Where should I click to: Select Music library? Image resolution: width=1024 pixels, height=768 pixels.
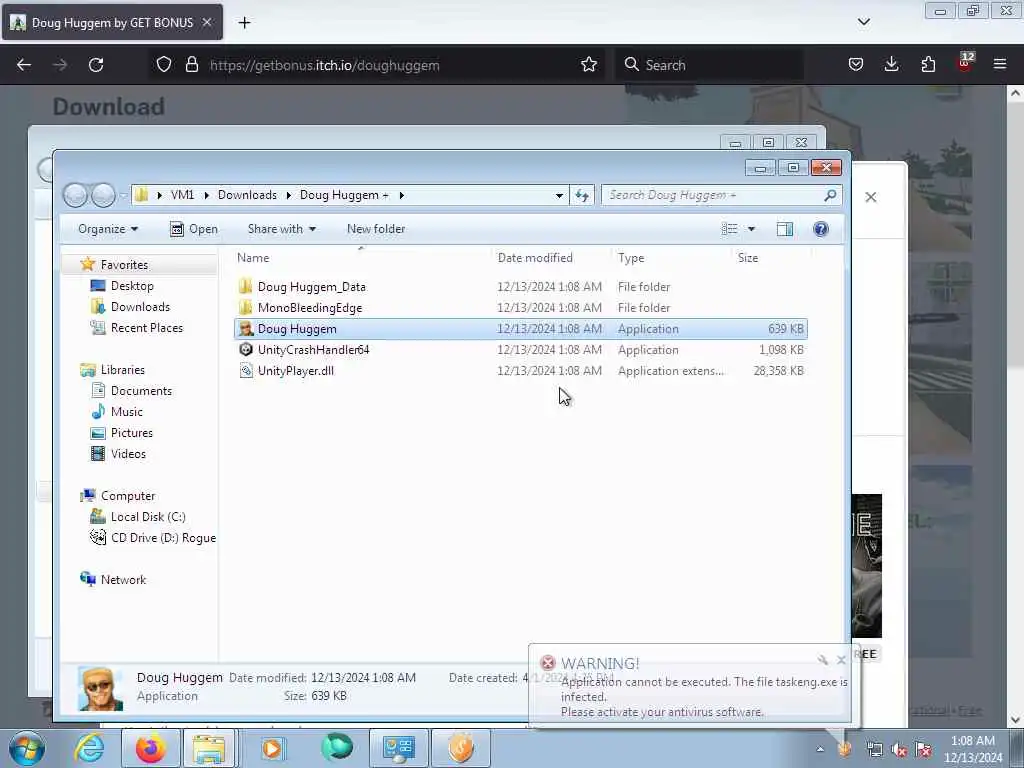tap(126, 411)
